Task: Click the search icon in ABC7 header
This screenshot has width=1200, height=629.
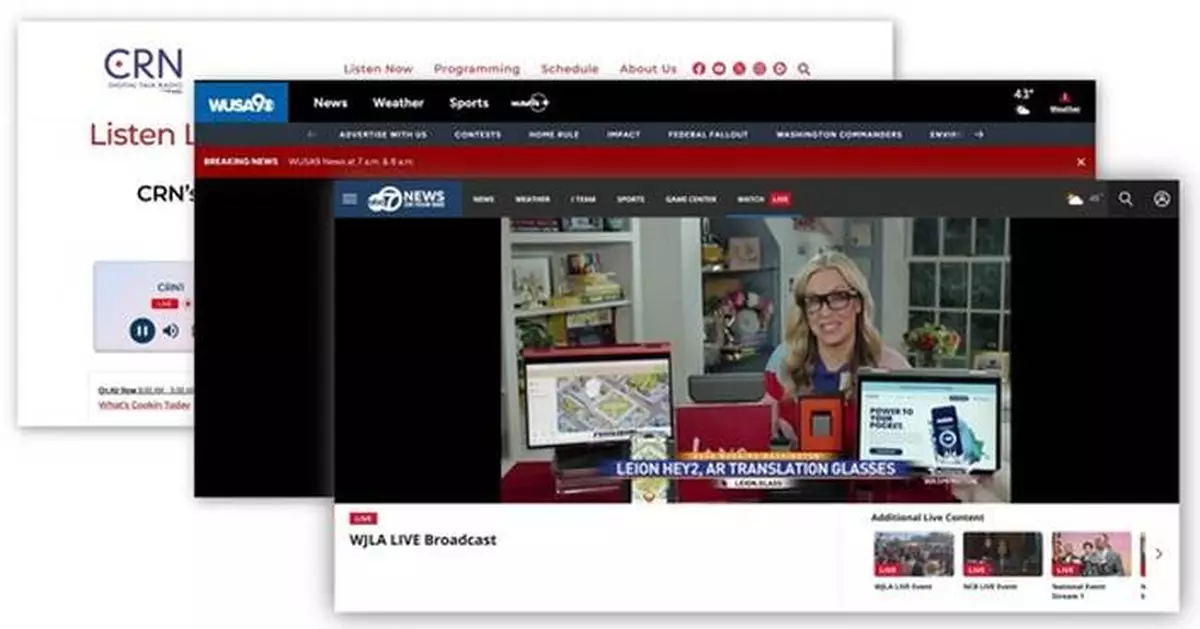Action: point(1126,199)
